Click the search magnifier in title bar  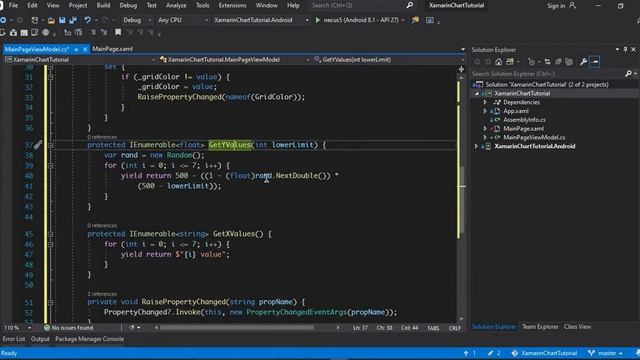pos(409,5)
